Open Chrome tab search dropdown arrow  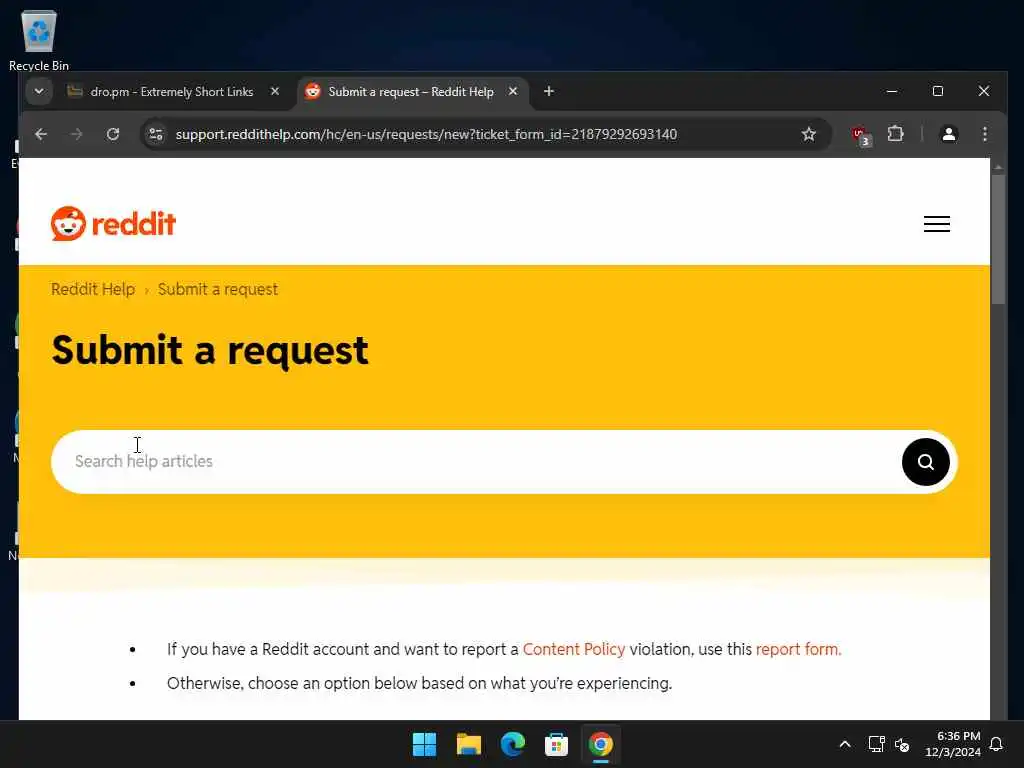click(39, 91)
